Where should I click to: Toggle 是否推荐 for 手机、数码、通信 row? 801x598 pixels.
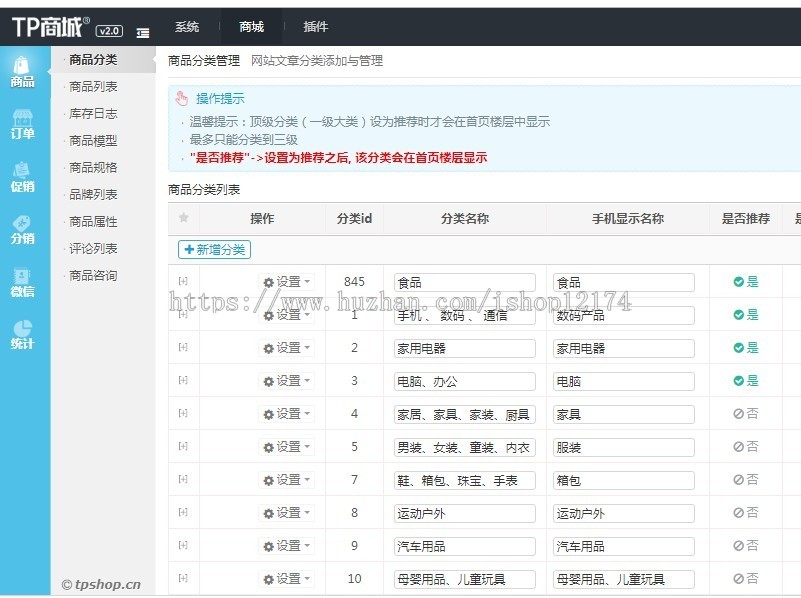tap(746, 315)
